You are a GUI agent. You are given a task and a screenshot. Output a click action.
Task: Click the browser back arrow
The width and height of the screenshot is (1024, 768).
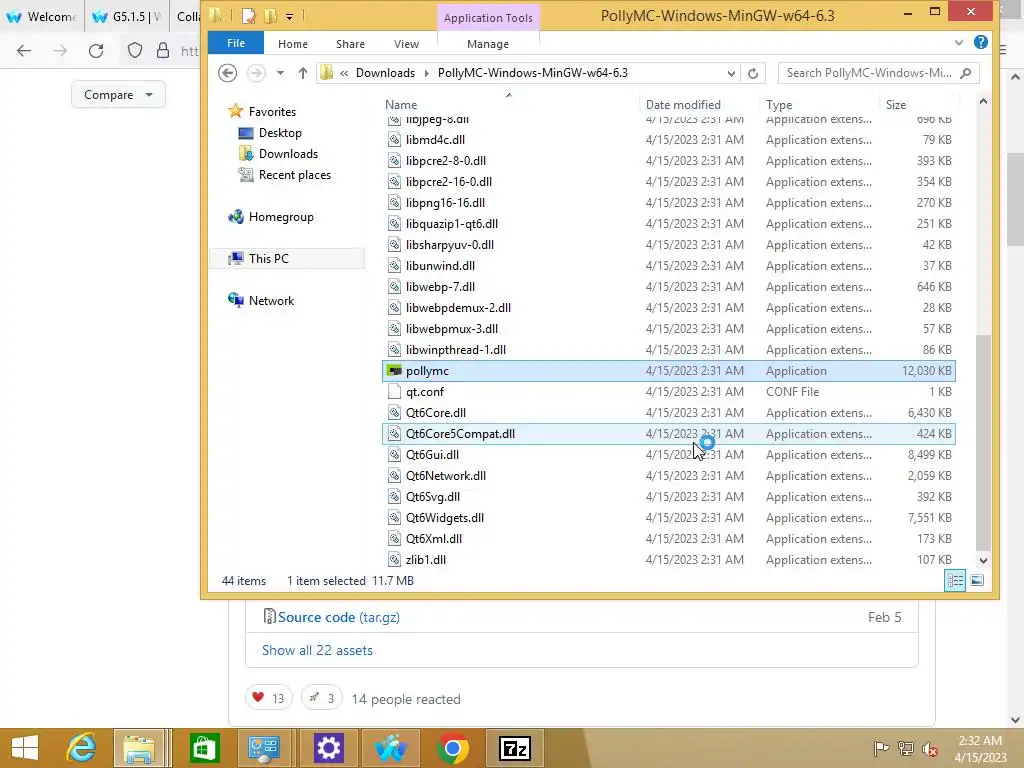24,50
